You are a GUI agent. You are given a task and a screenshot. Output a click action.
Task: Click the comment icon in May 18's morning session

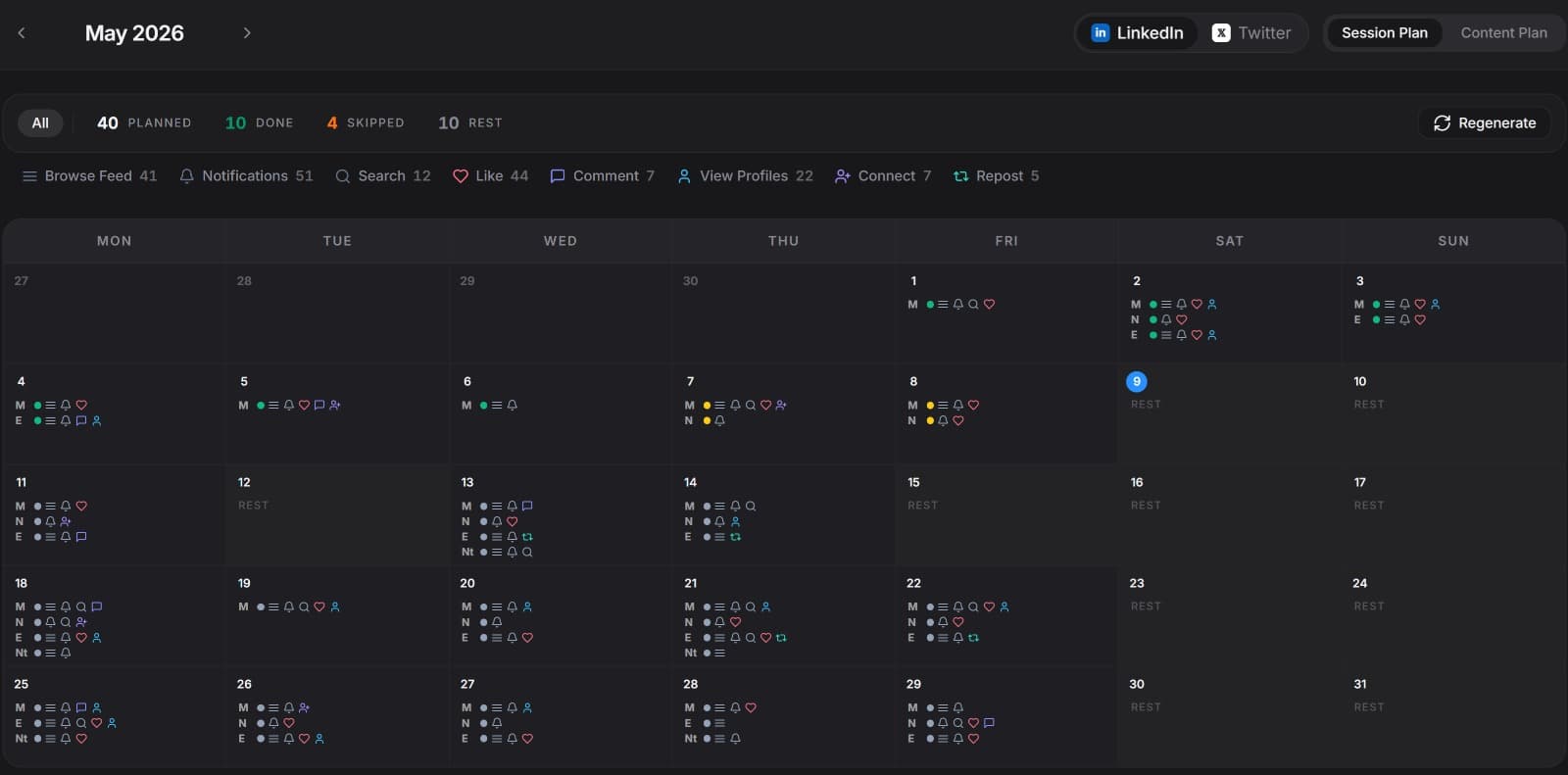tap(97, 607)
